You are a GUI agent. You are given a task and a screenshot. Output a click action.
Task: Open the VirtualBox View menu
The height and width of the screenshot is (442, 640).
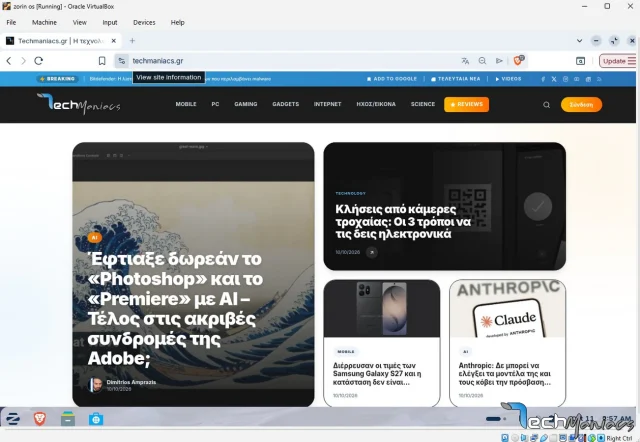pyautogui.click(x=80, y=22)
